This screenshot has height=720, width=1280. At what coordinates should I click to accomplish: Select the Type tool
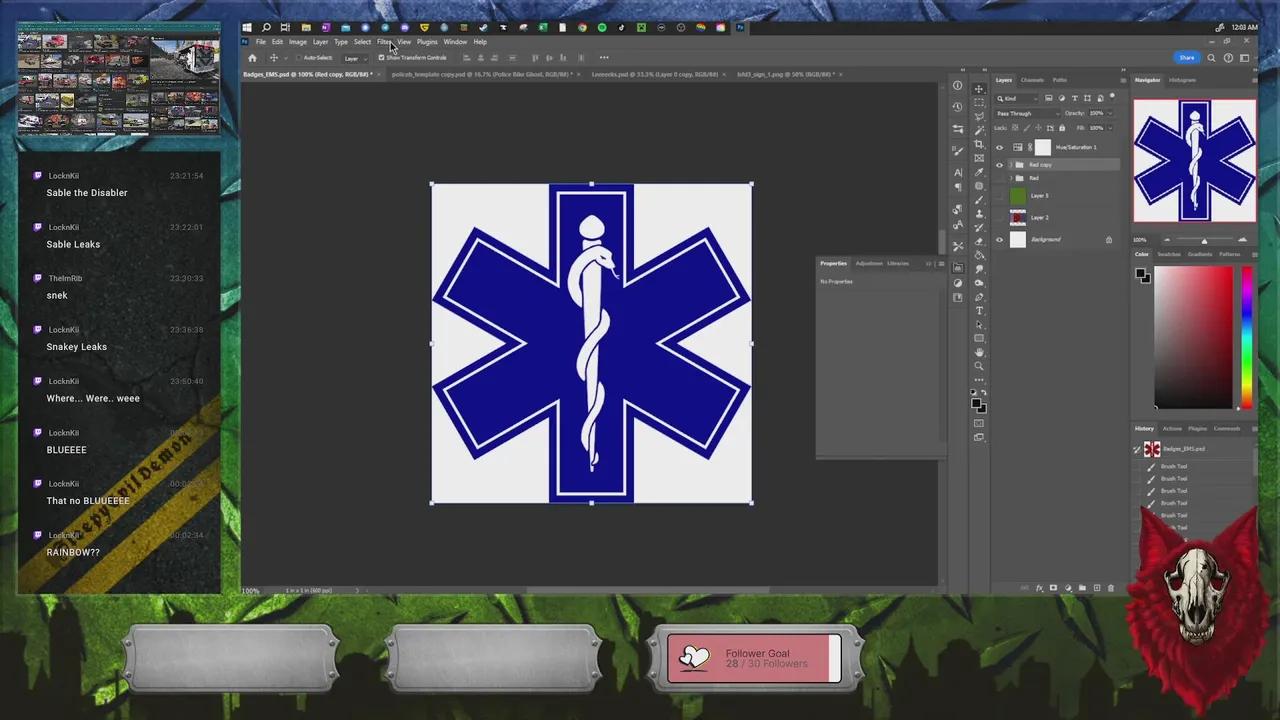click(979, 310)
